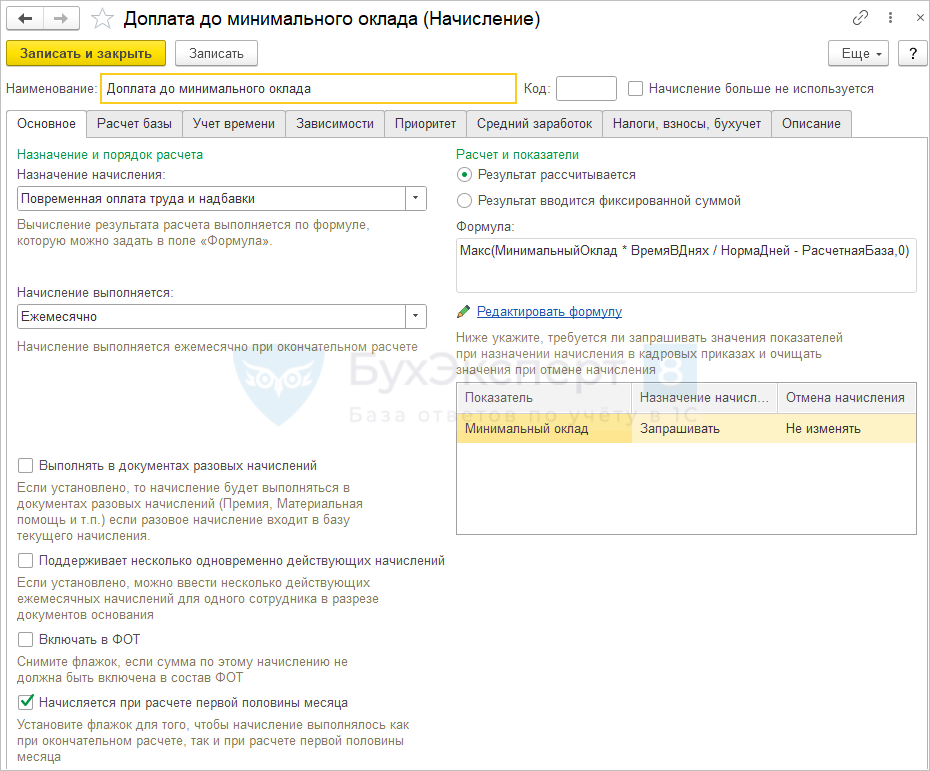The width and height of the screenshot is (930, 771).
Task: Select the 'Минимальный оклад' table row
Action: [546, 429]
